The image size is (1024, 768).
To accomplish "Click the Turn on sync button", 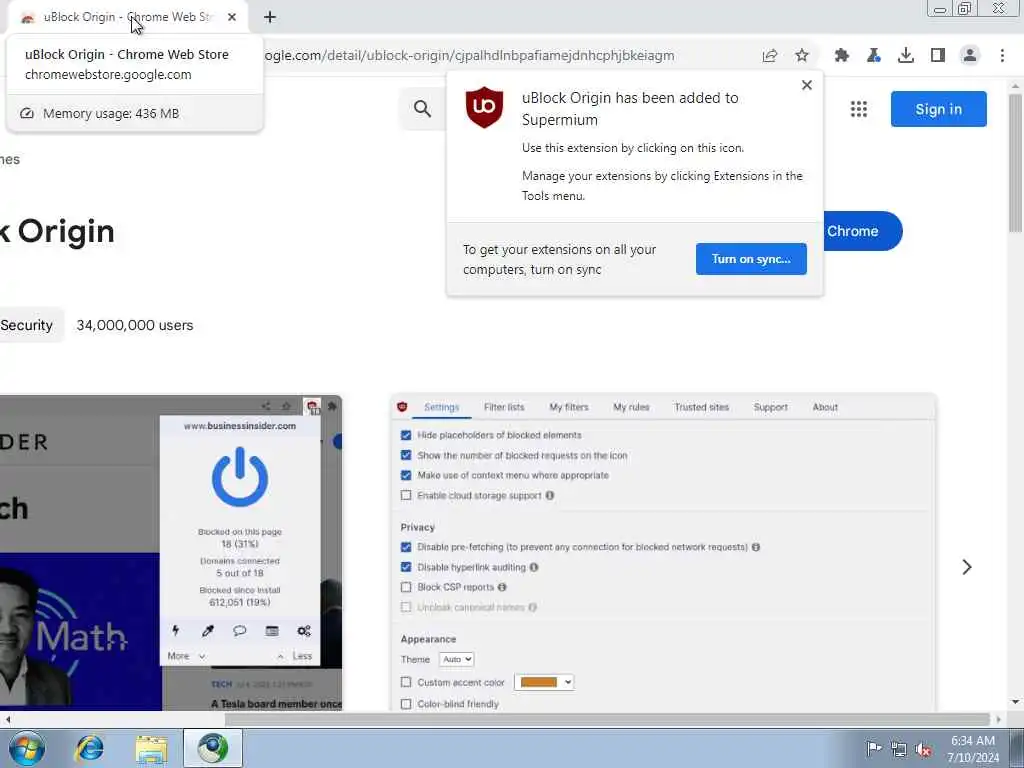I will click(x=751, y=259).
